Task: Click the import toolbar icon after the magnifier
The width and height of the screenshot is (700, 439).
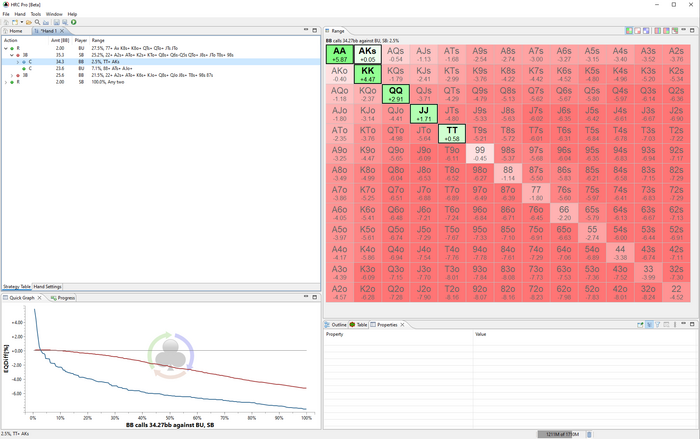Action: coord(46,22)
